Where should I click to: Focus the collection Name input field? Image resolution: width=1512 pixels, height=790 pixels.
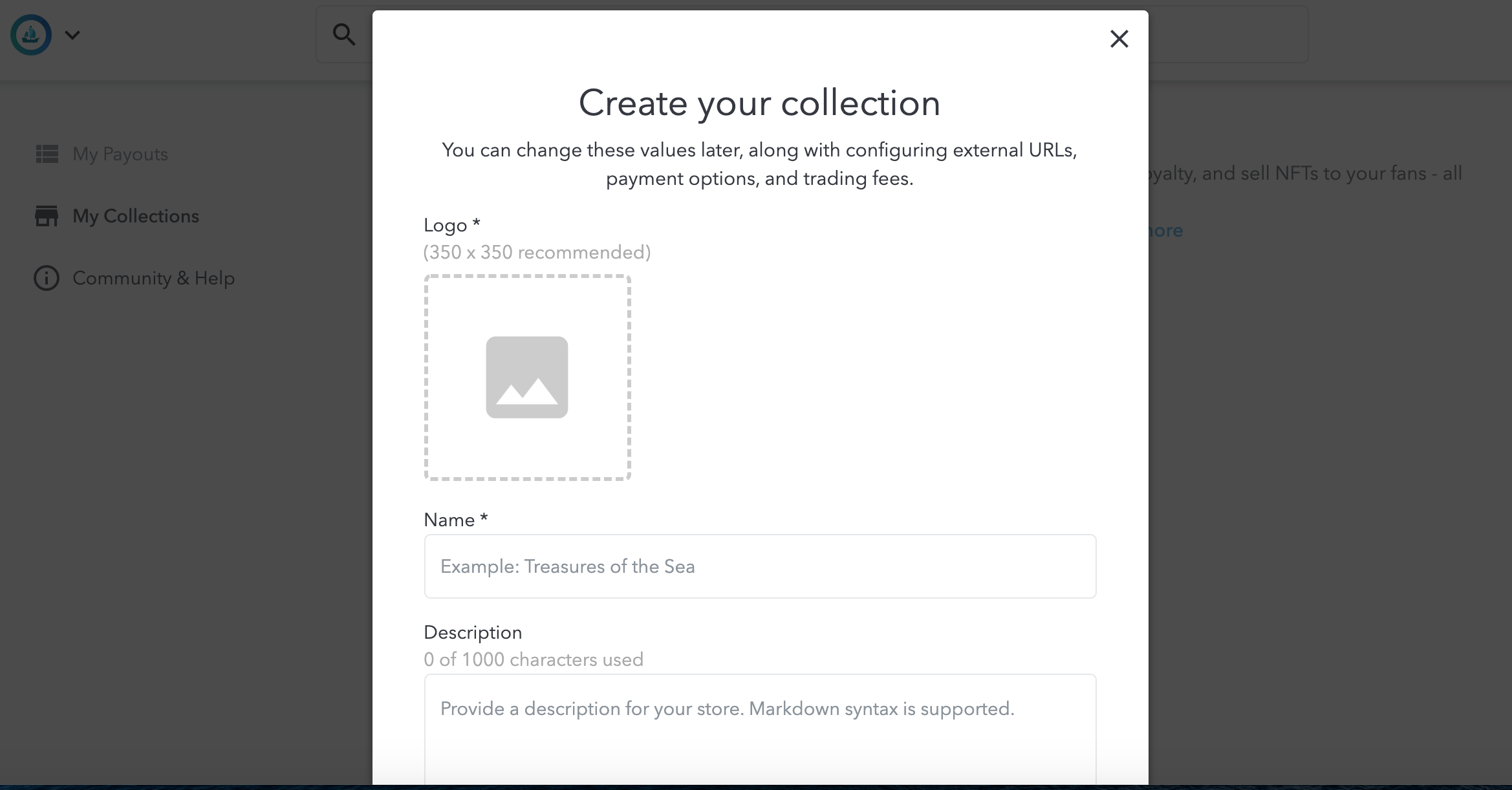(760, 566)
